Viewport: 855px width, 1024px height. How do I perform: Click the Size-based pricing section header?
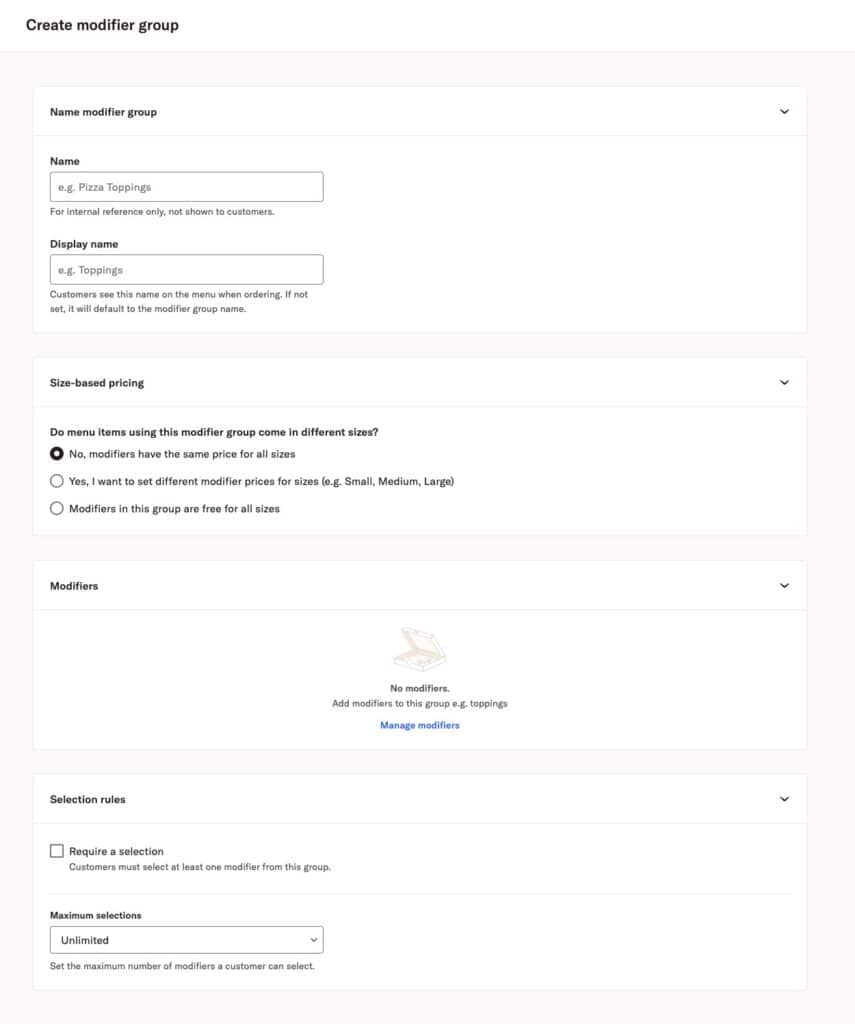tap(97, 382)
